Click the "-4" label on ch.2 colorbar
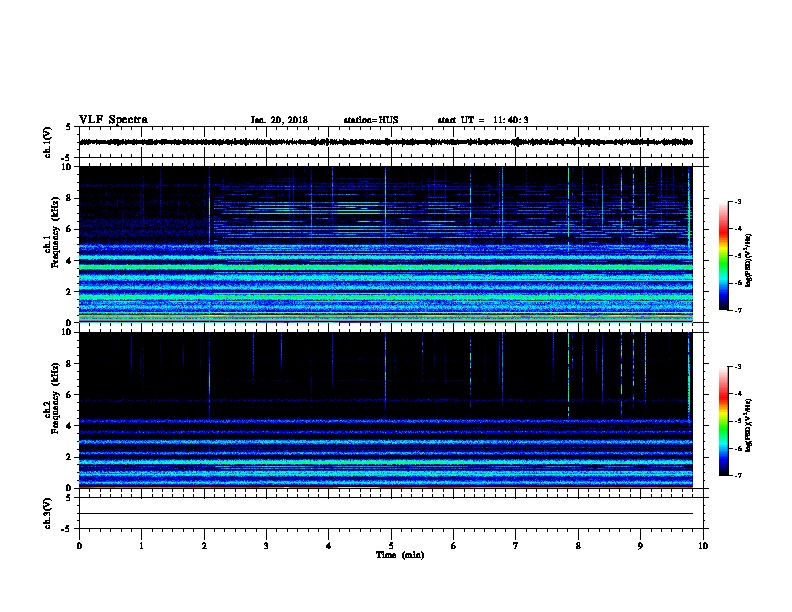This screenshot has height=612, width=792. point(737,394)
